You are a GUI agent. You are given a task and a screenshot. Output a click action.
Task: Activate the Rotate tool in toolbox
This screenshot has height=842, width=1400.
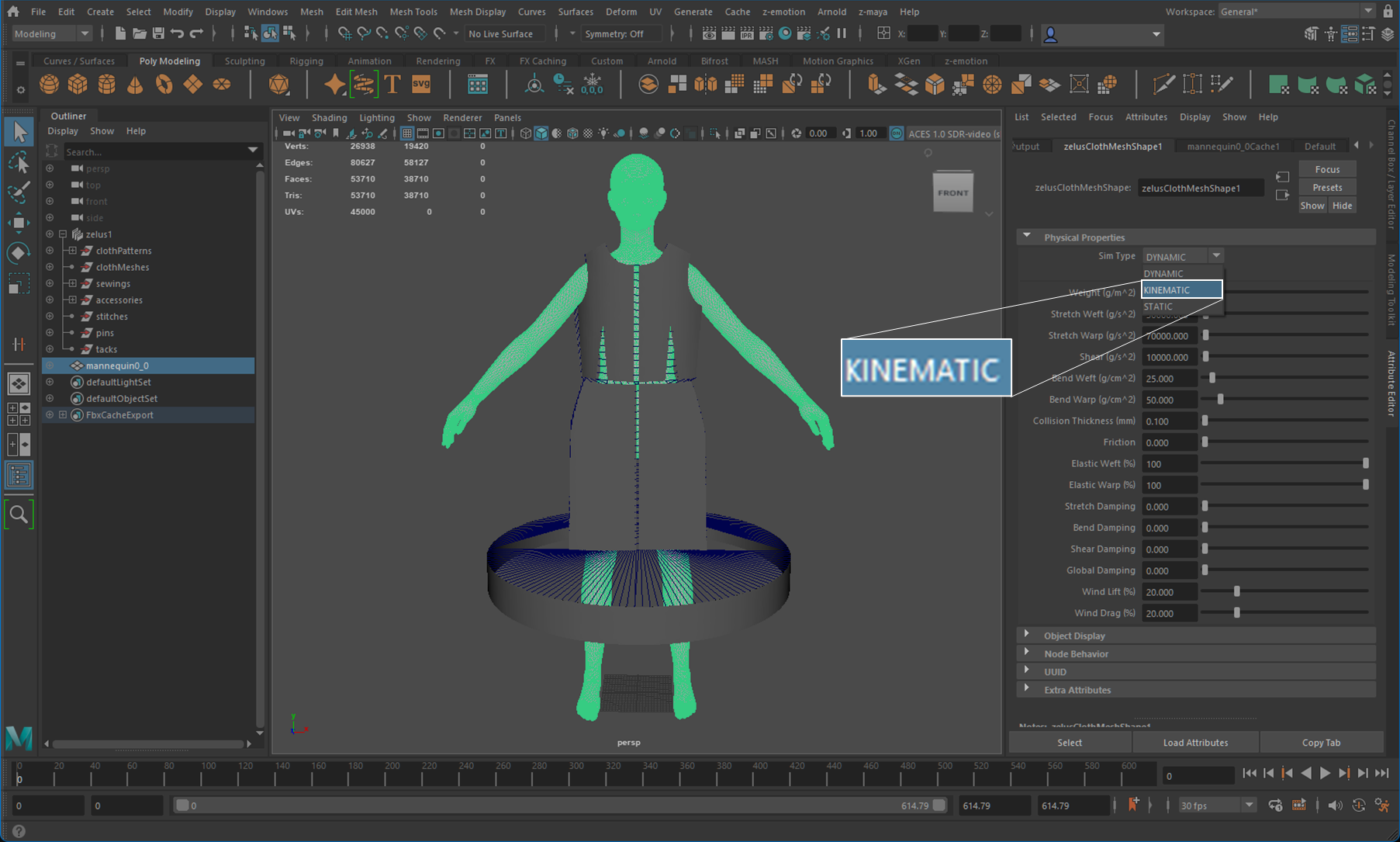pos(19,253)
